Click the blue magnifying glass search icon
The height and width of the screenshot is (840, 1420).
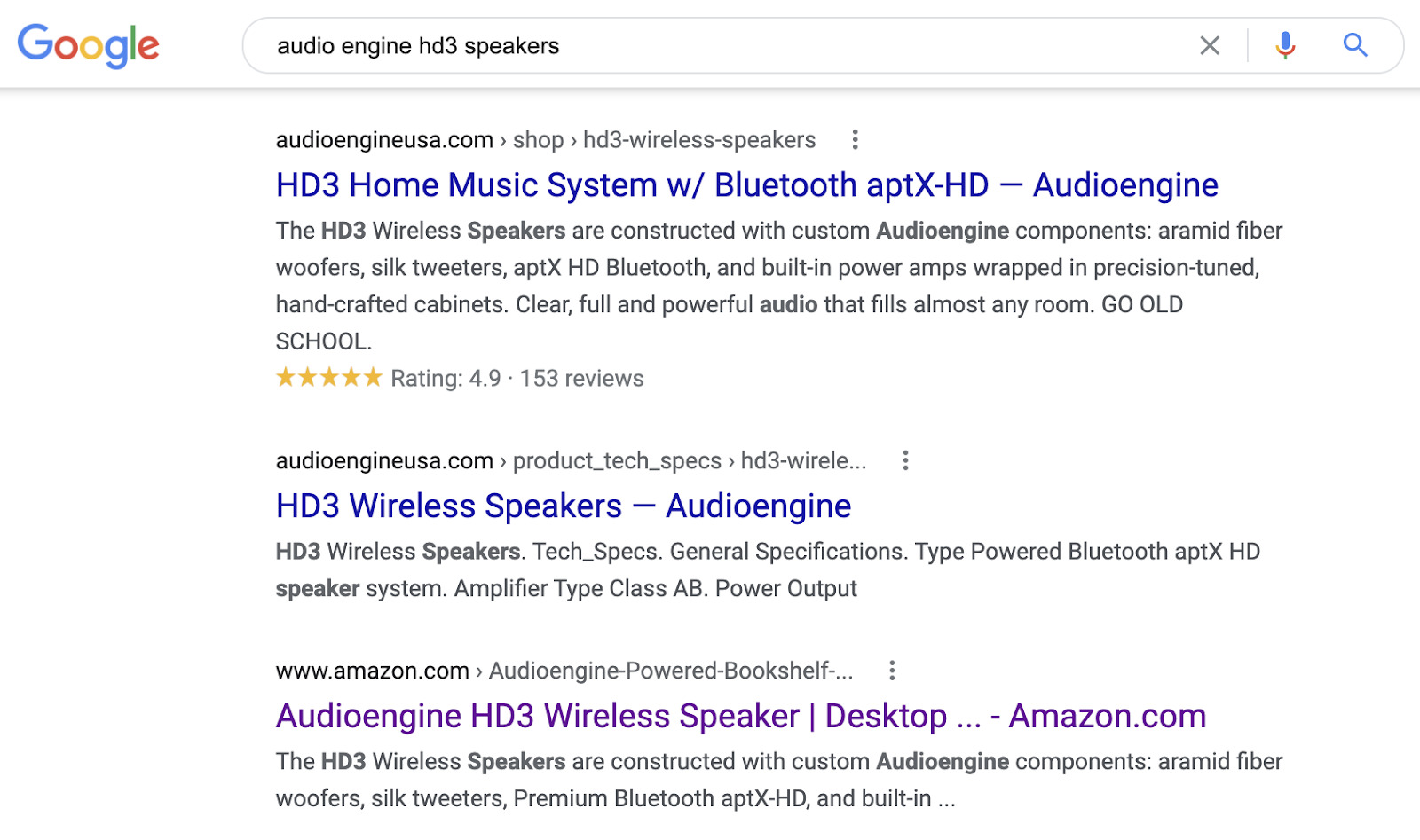click(x=1354, y=45)
